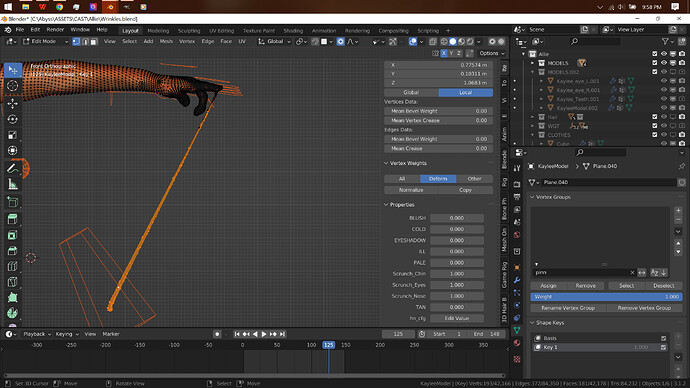Click Normalize in Vertex Weights
This screenshot has width=690, height=388.
click(411, 190)
